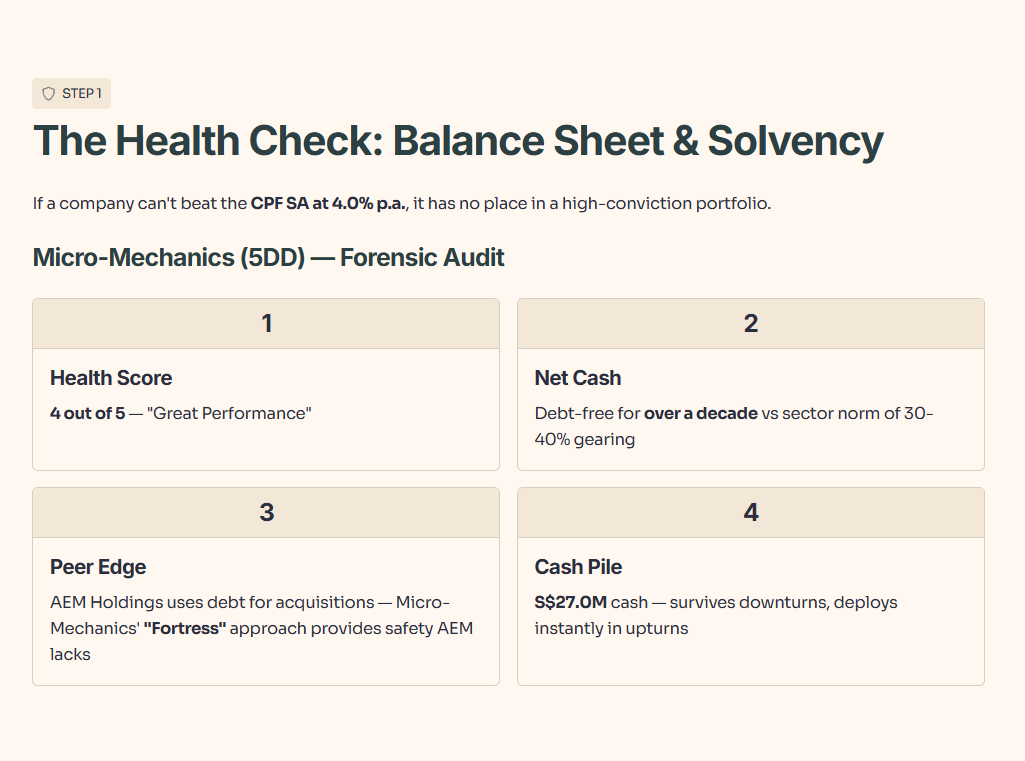Click 'it has no place in a high-conviction portfolio' text

[x=592, y=203]
